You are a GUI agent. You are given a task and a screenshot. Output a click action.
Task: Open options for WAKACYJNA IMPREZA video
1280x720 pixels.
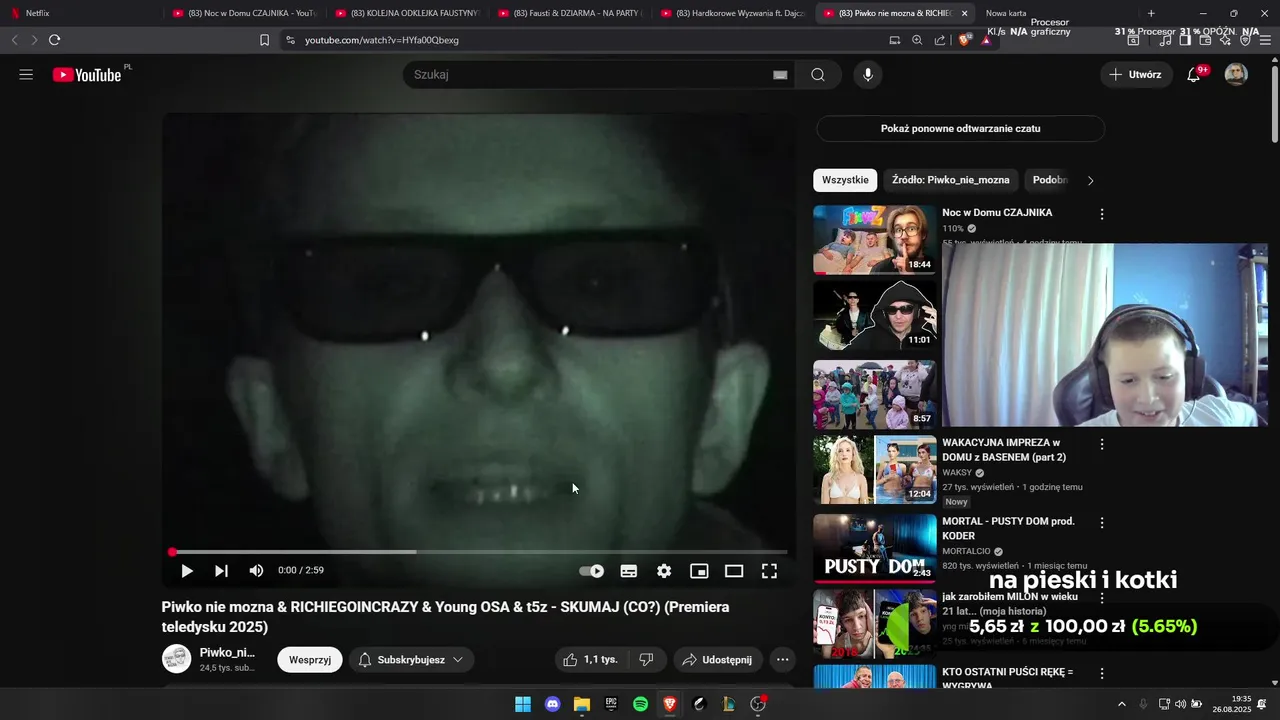point(1102,444)
